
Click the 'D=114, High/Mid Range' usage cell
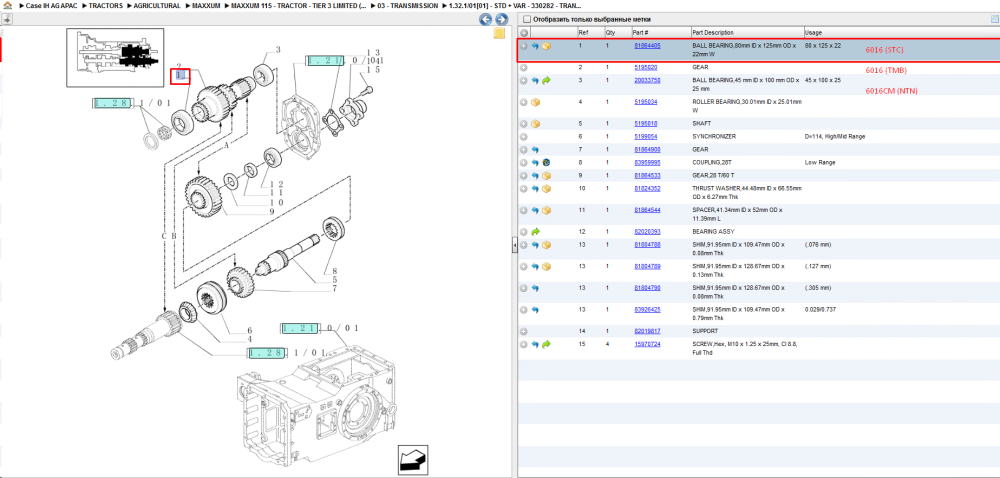[x=835, y=137]
